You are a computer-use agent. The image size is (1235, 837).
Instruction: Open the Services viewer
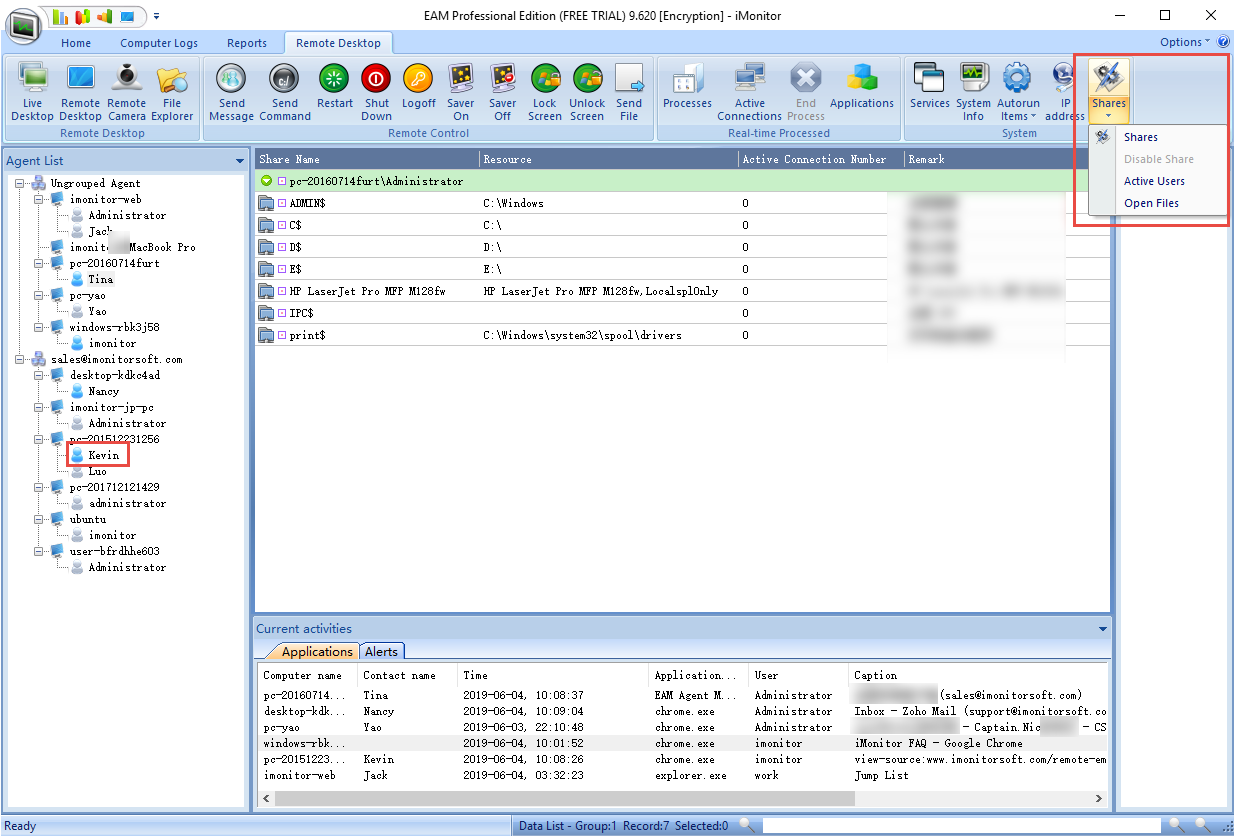930,86
